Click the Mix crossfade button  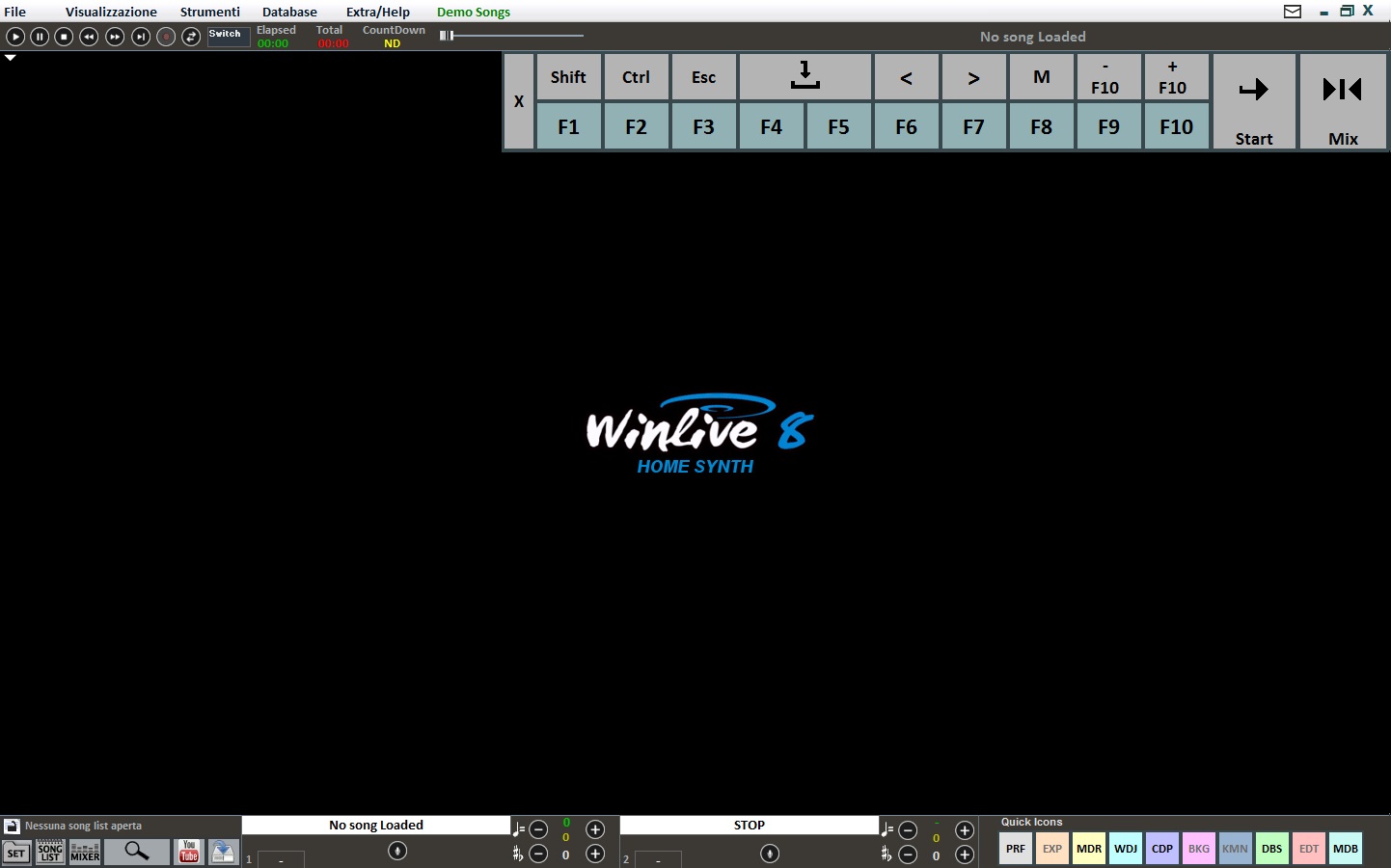click(1343, 101)
